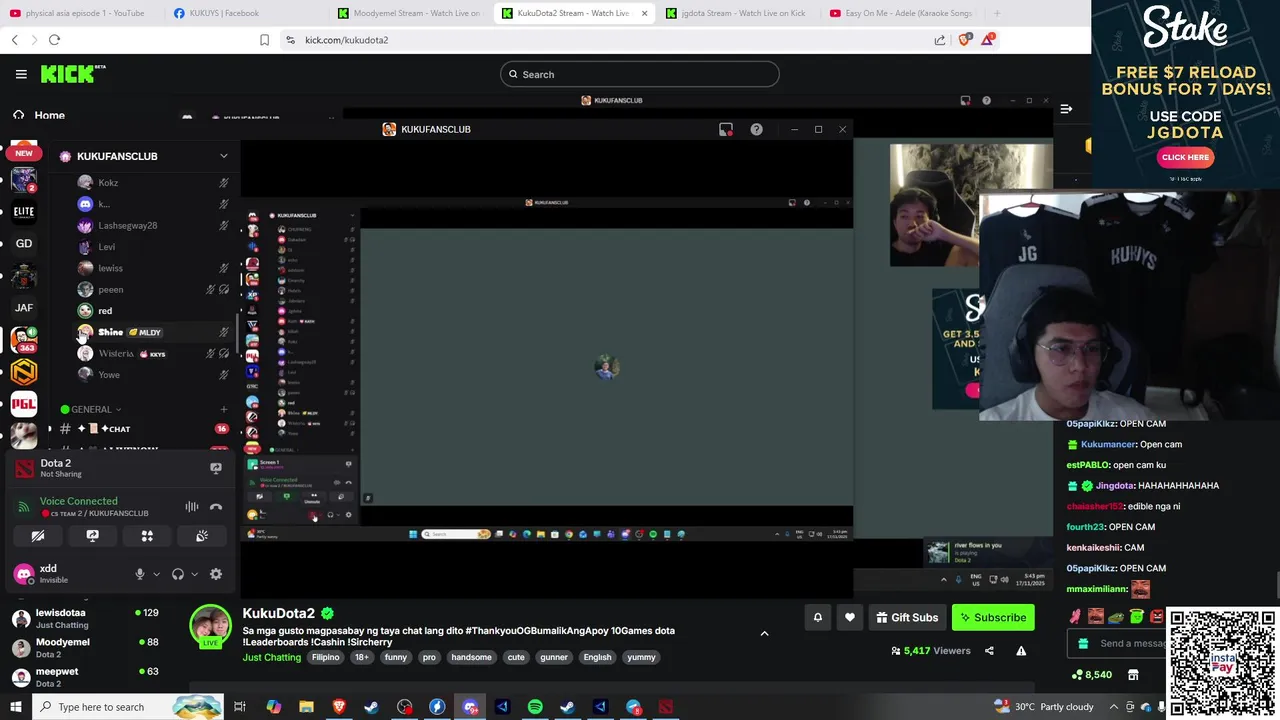Open Moodyemel channel in sidebar
This screenshot has height=720, width=1280.
85,648
